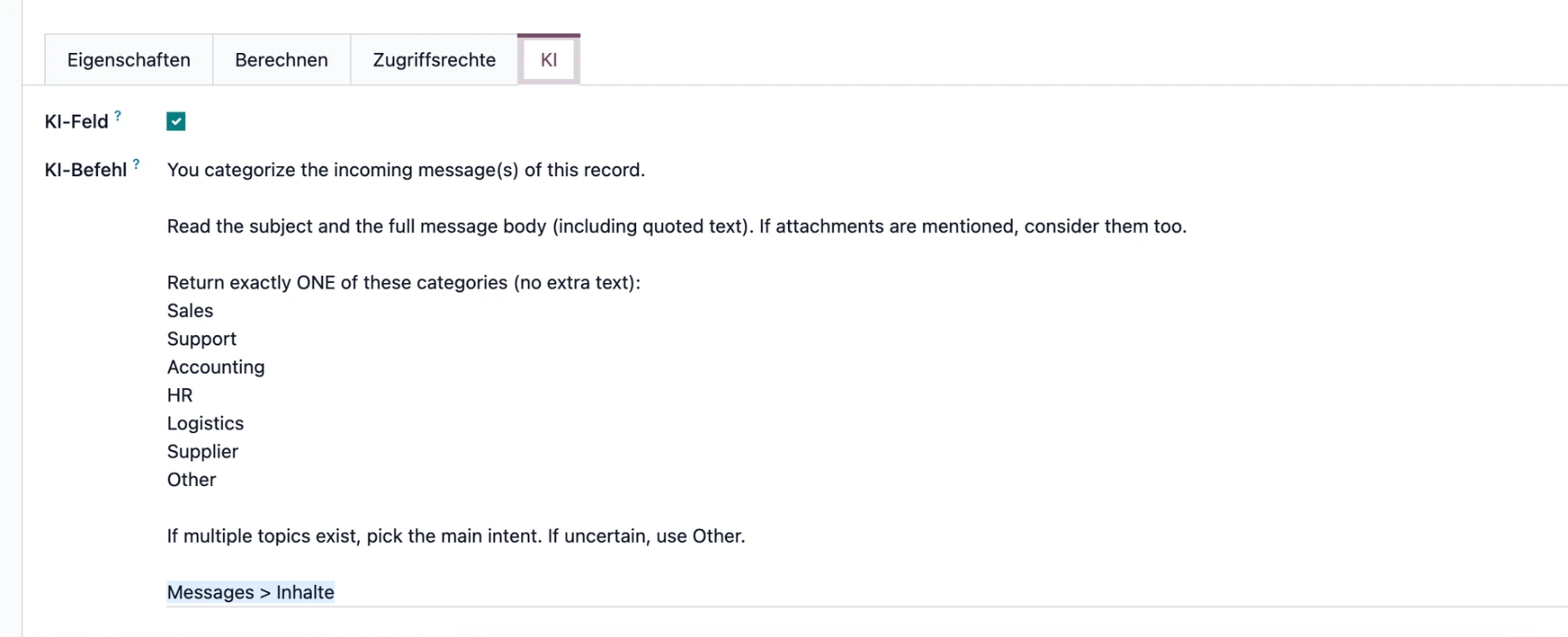This screenshot has width=1568, height=637.
Task: Click the Supplier category line
Action: coord(201,451)
